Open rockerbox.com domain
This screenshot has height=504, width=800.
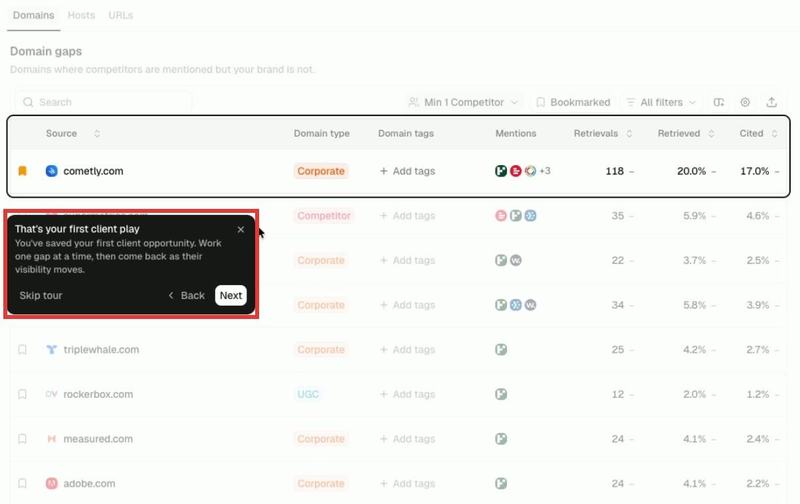98,394
